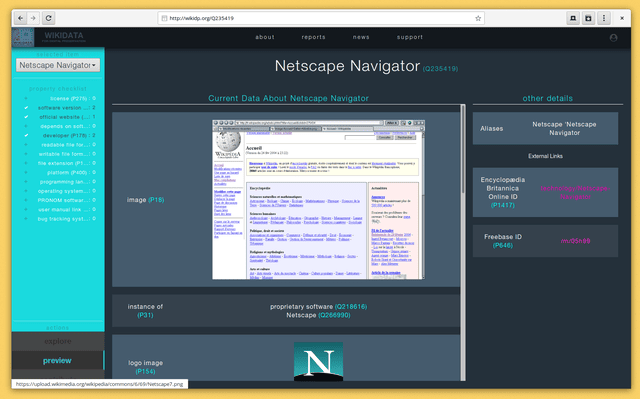
Task: Open the about menu item
Action: coord(265,37)
